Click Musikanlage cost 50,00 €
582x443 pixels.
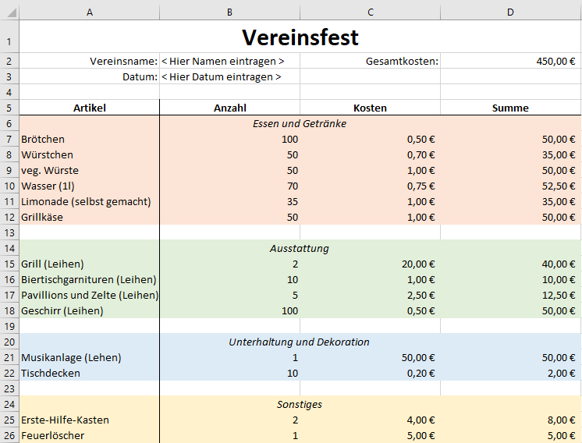coord(370,357)
